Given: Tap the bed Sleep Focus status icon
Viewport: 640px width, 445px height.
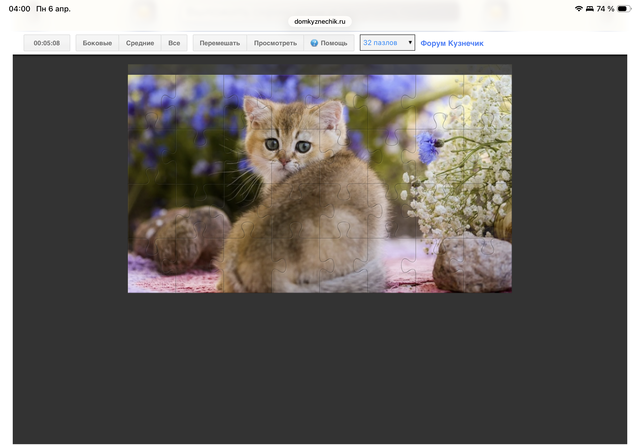Looking at the screenshot, I should click(x=590, y=8).
